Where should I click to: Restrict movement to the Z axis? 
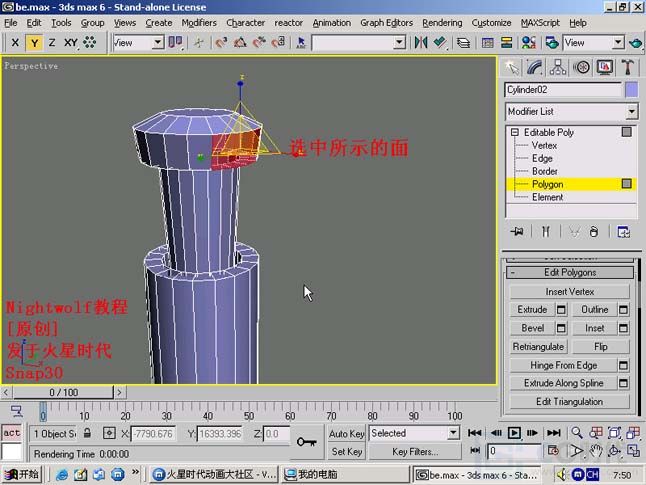pyautogui.click(x=52, y=42)
